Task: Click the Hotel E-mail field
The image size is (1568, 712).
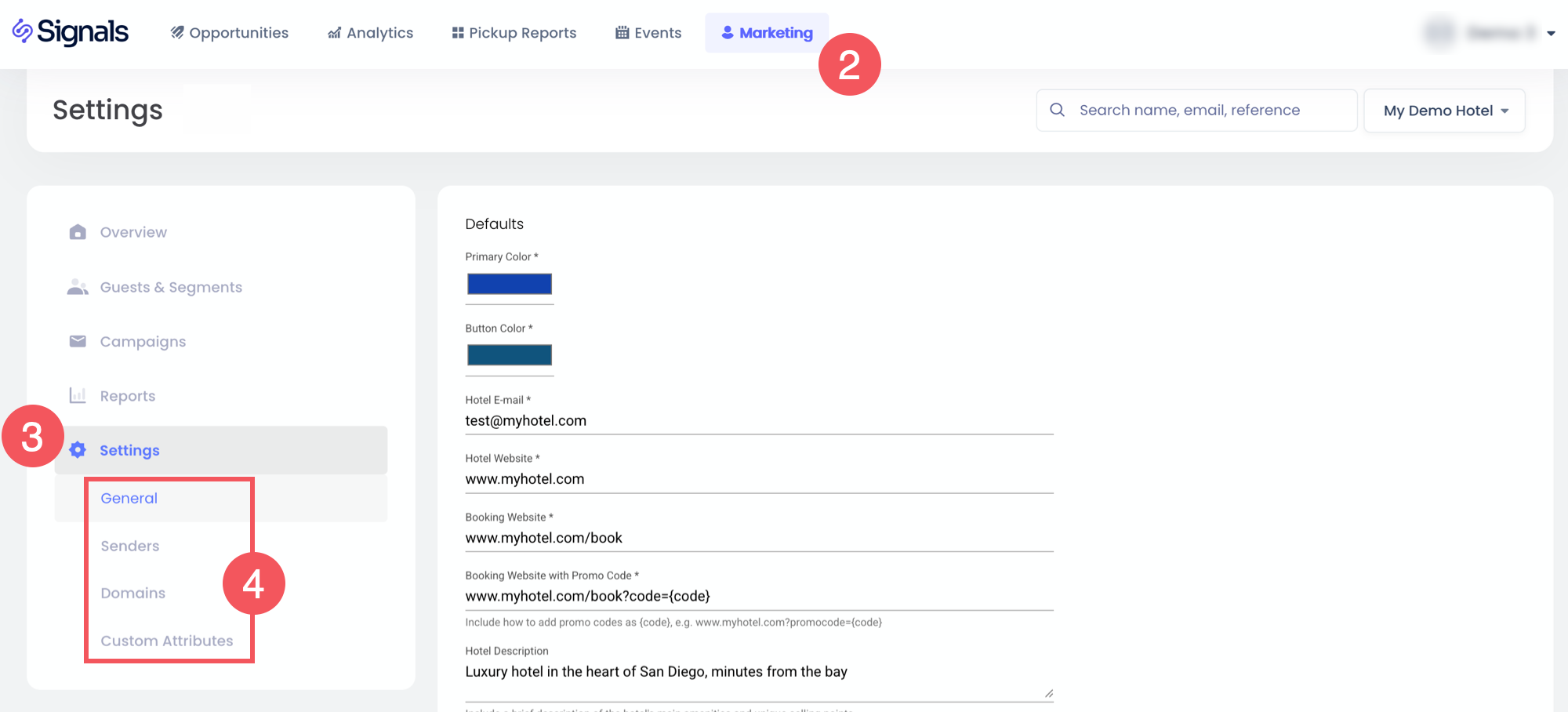Action: click(758, 421)
